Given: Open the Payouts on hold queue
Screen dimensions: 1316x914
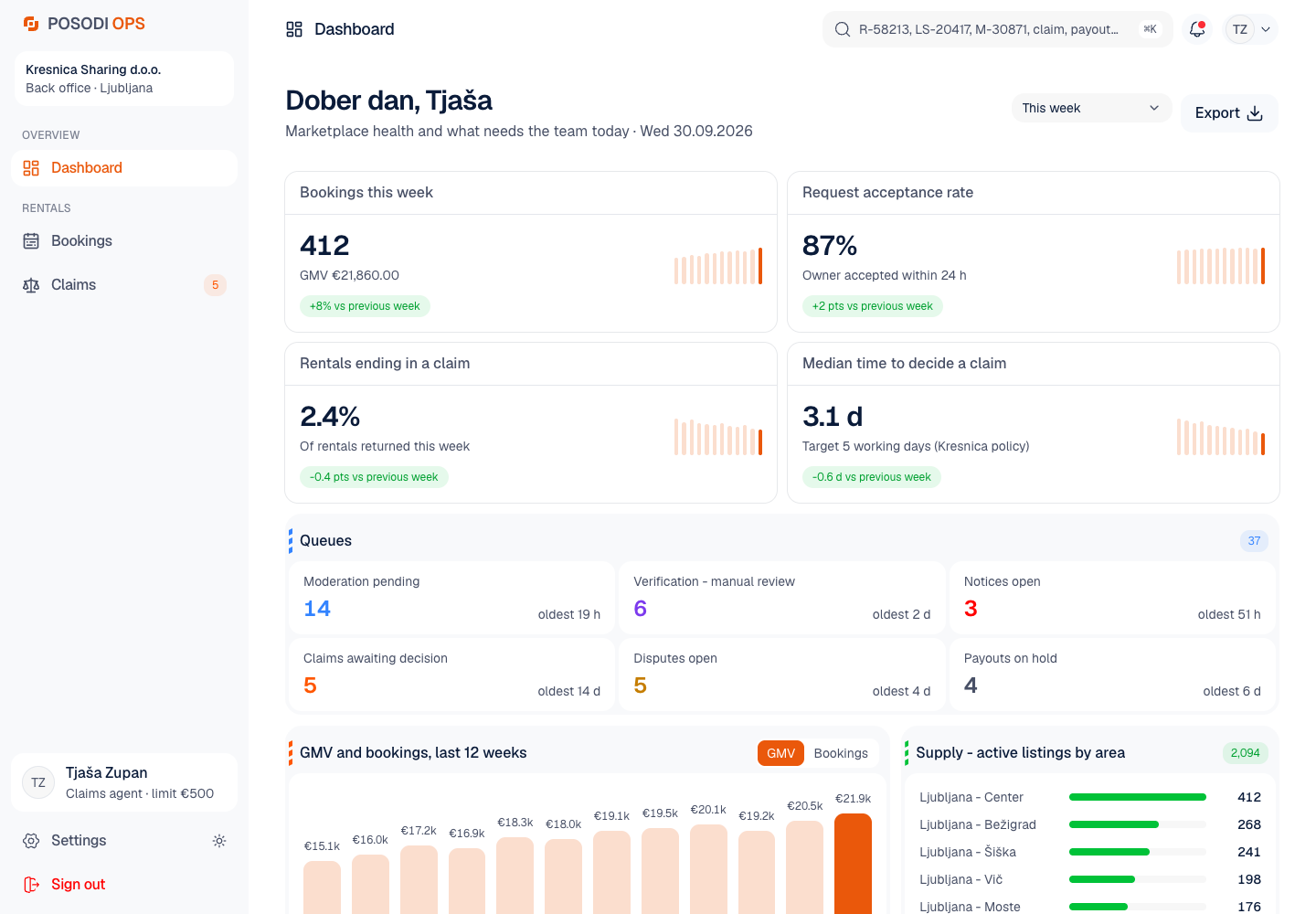Looking at the screenshot, I should (x=1112, y=675).
